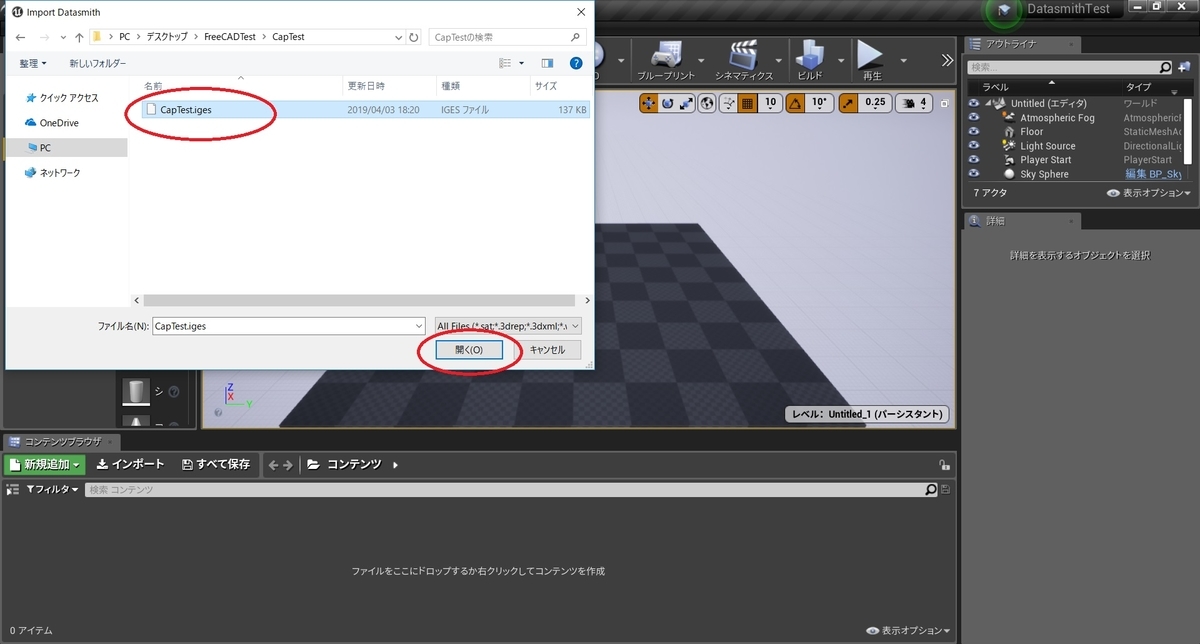The width and height of the screenshot is (1200, 644).
Task: Toggle visibility of Light Source
Action: [975, 146]
